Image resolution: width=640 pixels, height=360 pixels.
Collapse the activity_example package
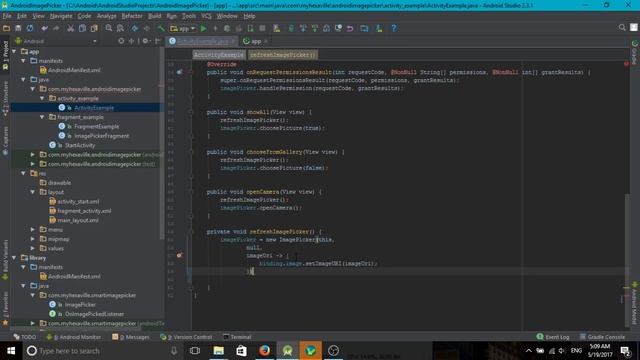coord(42,98)
